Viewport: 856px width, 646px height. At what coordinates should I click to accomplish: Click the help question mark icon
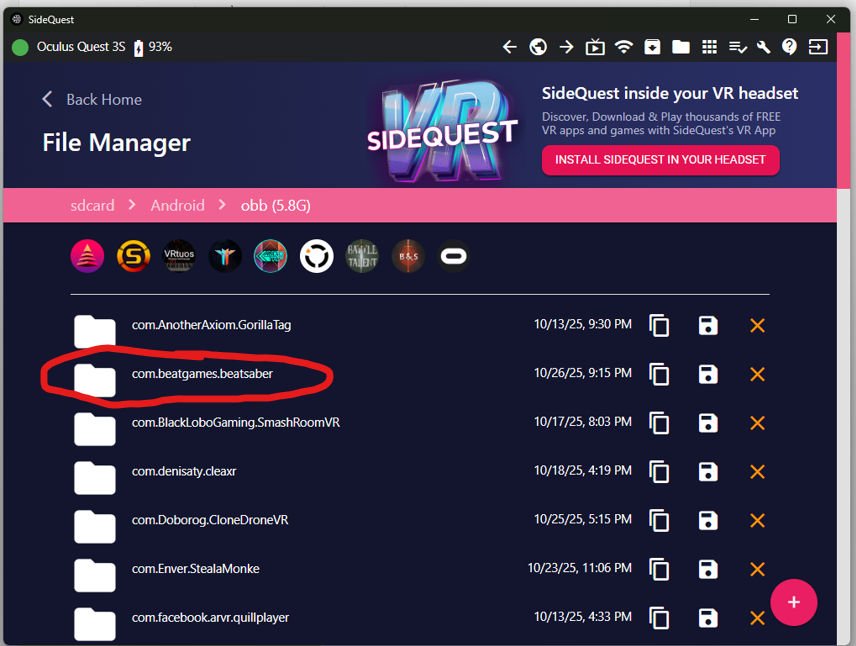[789, 47]
